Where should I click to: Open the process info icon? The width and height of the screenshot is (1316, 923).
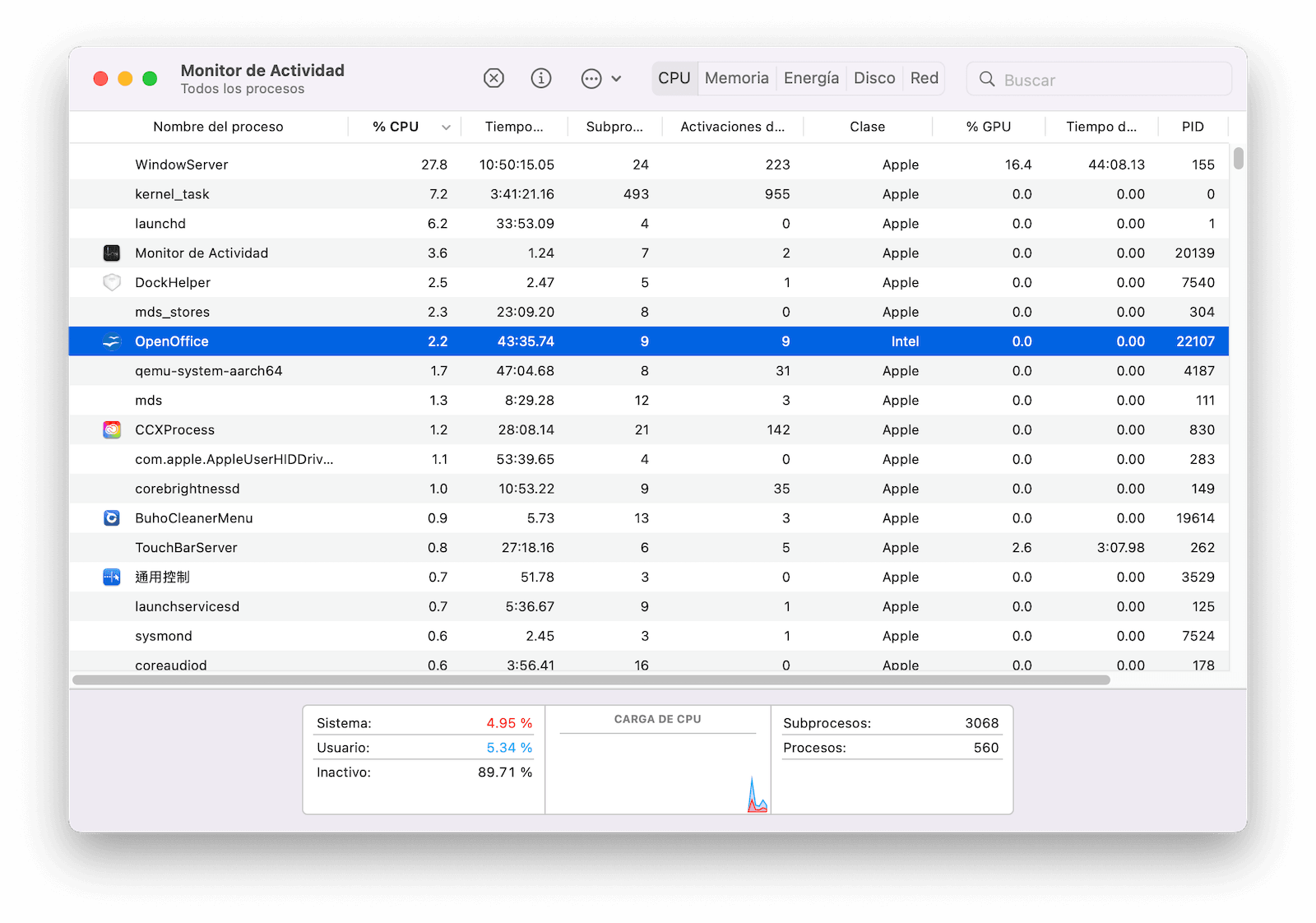(541, 78)
